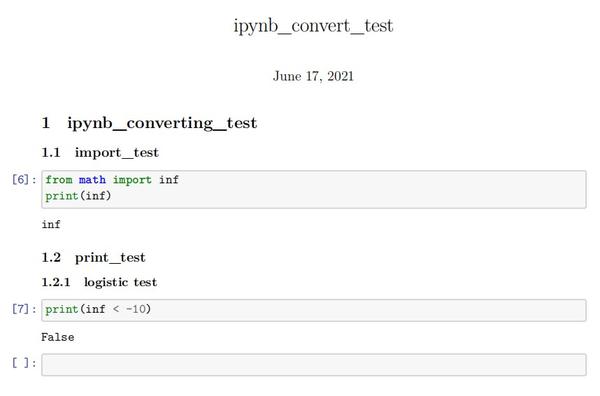Click the 1.2.1 logistic test heading
600x396 pixels.
99,282
